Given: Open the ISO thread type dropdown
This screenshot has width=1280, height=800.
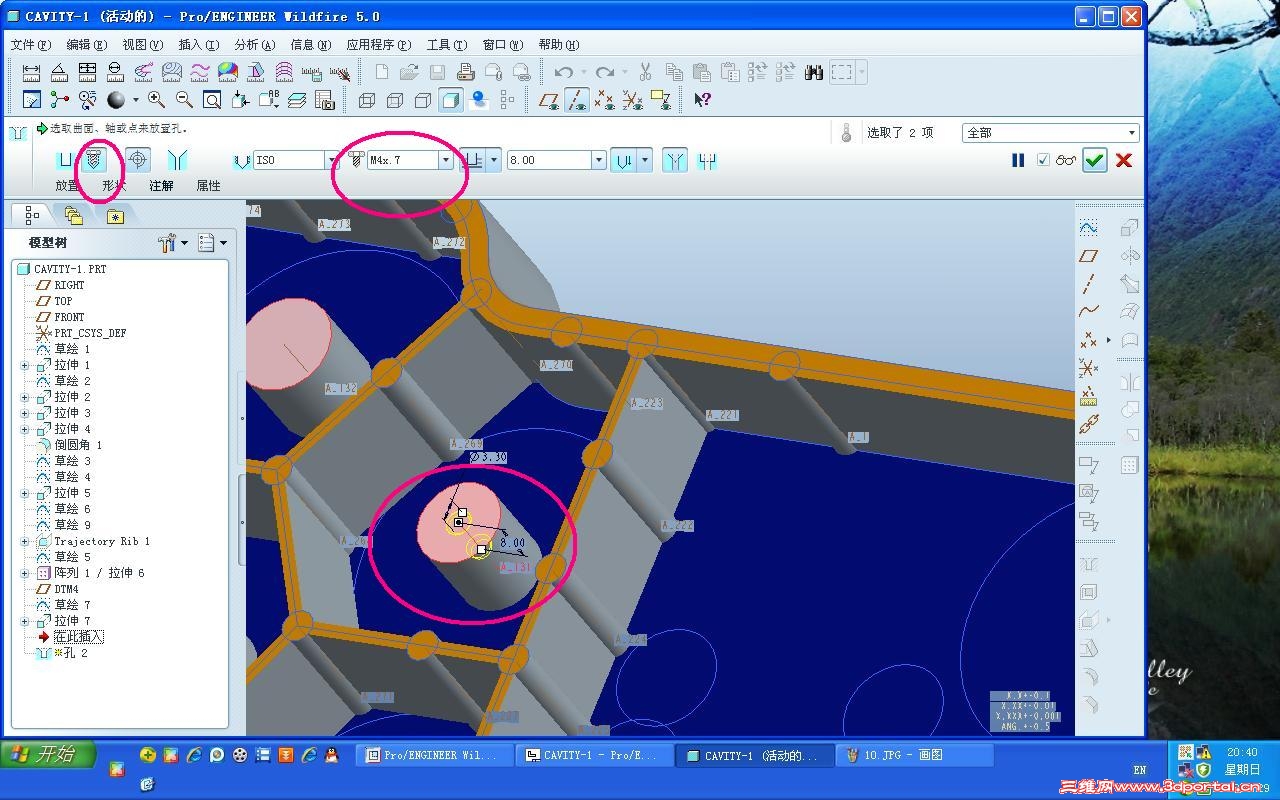Looking at the screenshot, I should 331,160.
